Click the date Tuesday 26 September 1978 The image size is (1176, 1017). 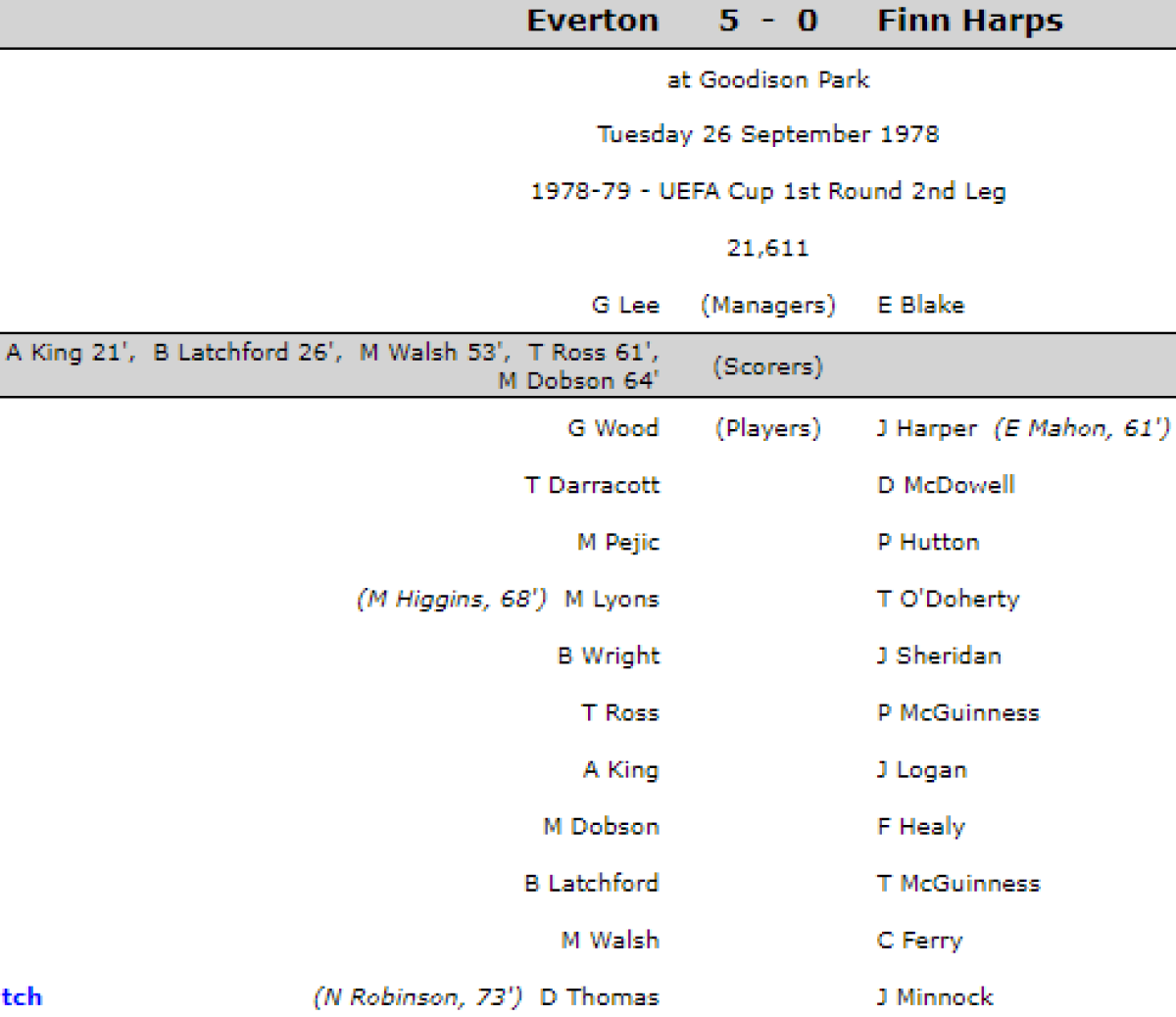click(767, 134)
